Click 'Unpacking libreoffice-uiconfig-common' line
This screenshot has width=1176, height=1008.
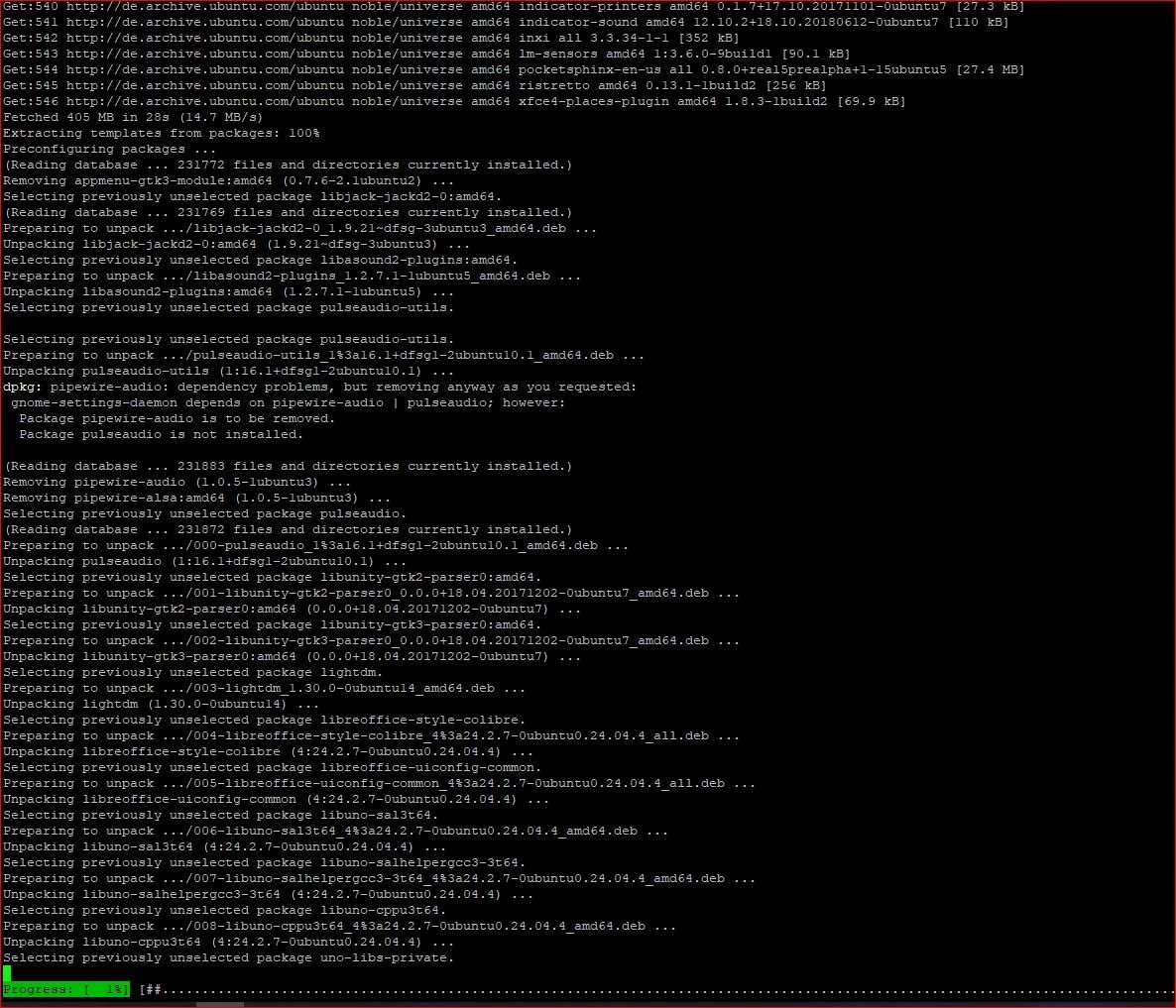pos(276,799)
